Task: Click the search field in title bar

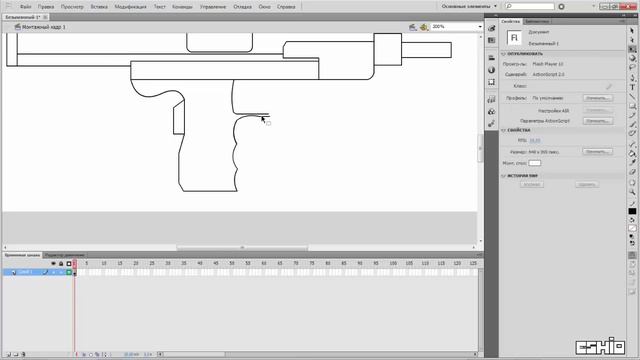Action: point(529,7)
